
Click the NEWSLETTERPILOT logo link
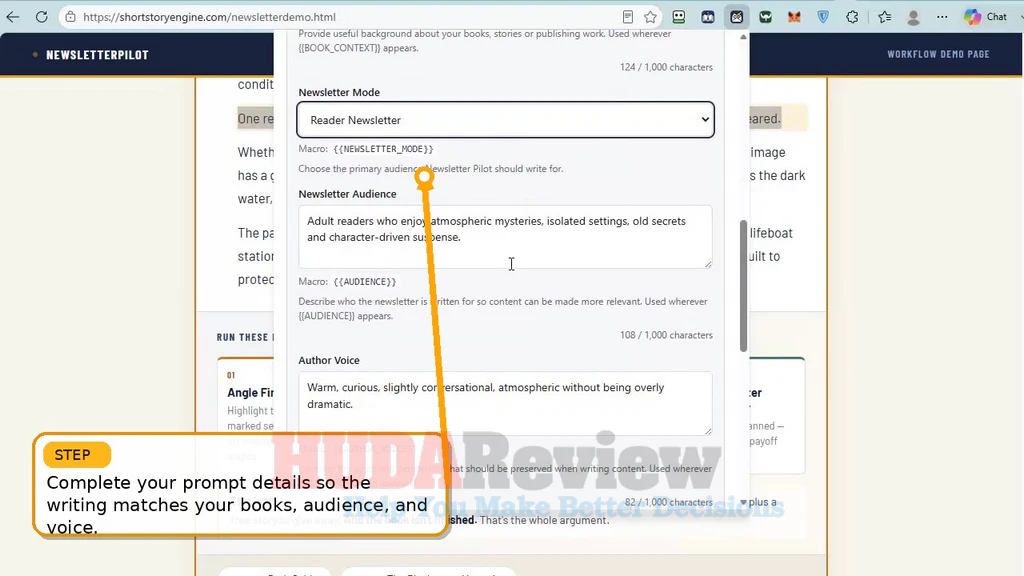click(x=97, y=55)
